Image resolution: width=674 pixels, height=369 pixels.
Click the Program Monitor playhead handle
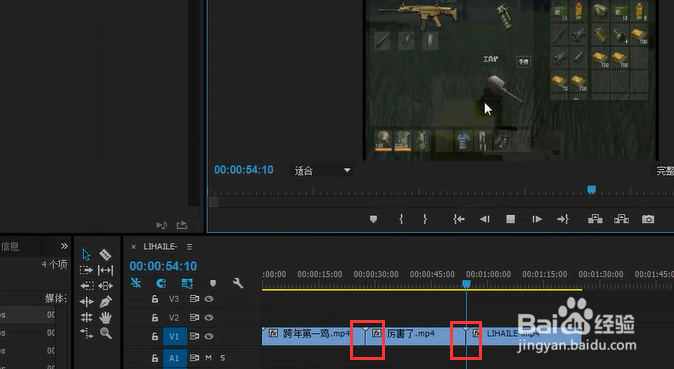point(591,190)
